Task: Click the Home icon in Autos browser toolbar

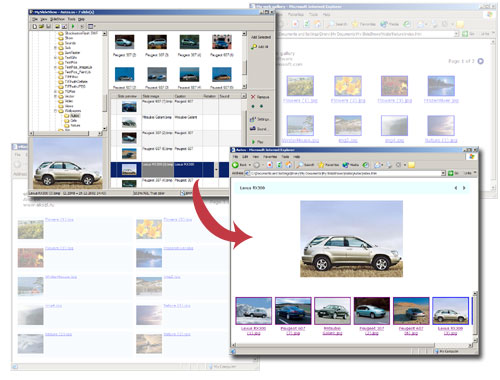Action: tap(288, 165)
